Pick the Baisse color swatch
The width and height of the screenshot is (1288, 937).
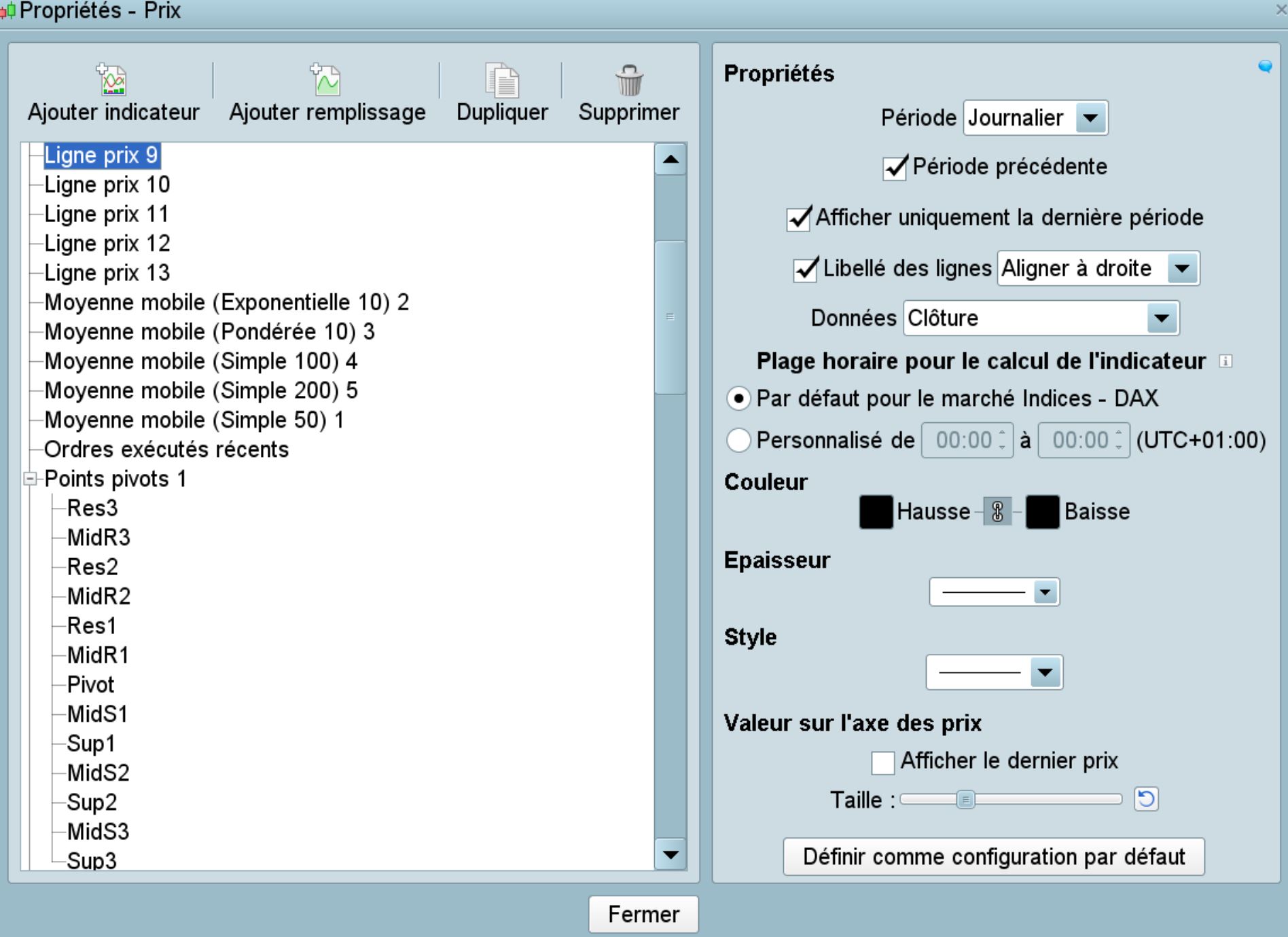1043,512
